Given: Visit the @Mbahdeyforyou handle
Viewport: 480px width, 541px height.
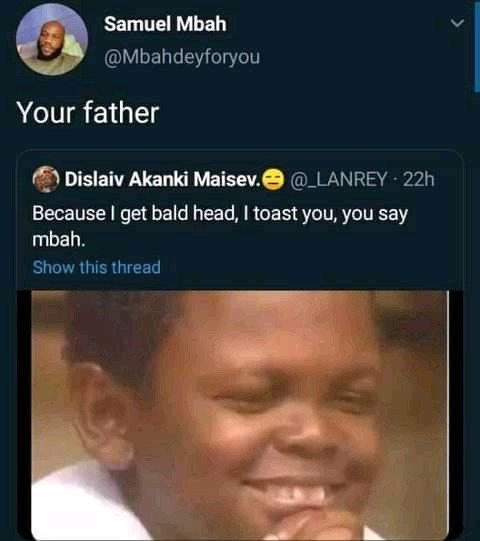Looking at the screenshot, I should click(x=182, y=57).
